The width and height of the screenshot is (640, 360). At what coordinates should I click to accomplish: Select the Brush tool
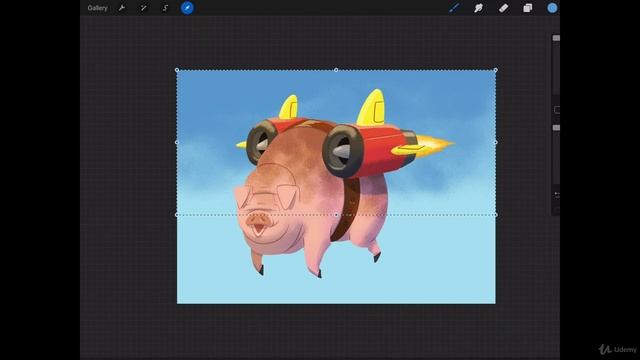click(454, 8)
